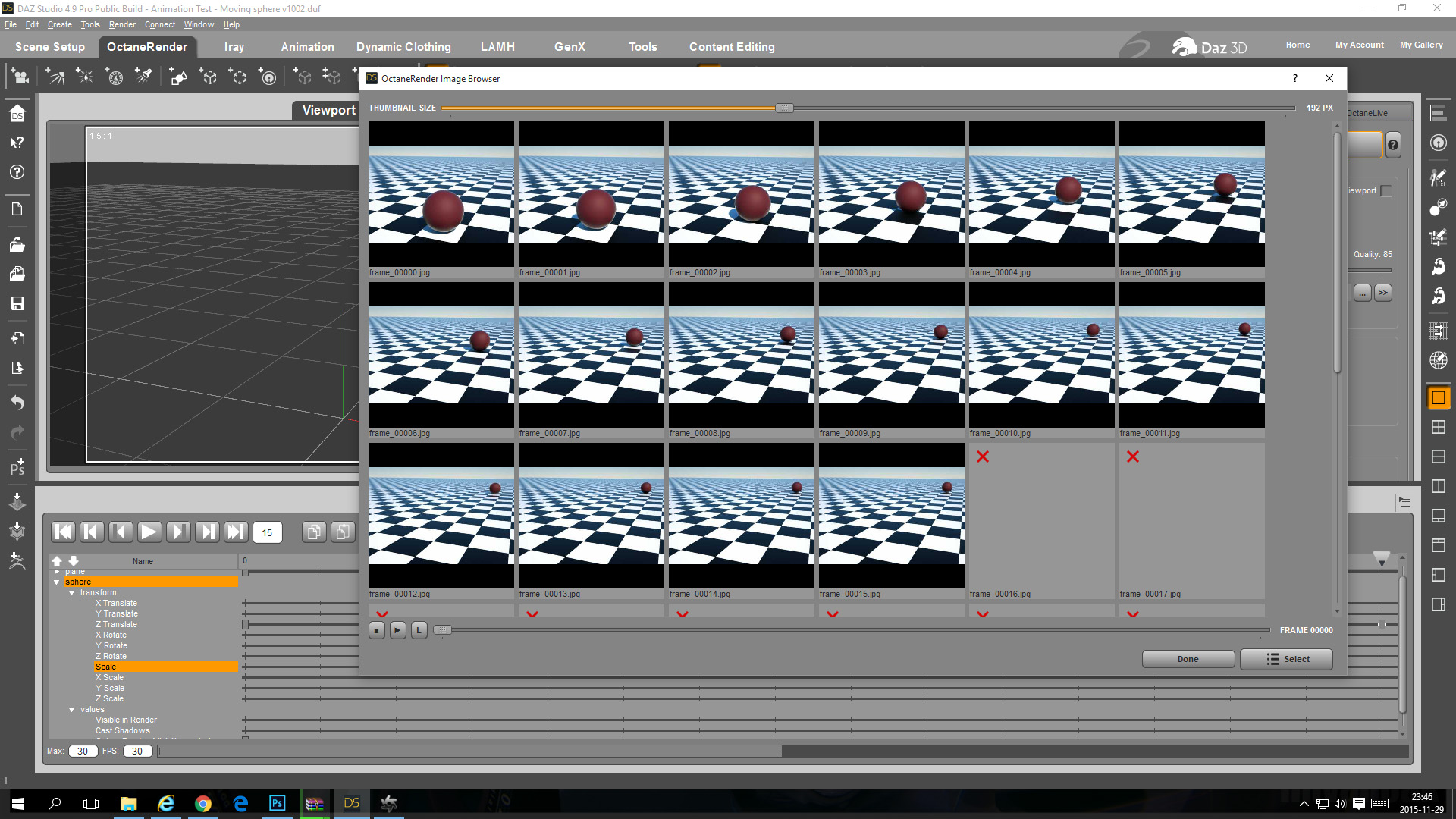
Task: Click the Save icon in left sidebar
Action: coord(17,303)
